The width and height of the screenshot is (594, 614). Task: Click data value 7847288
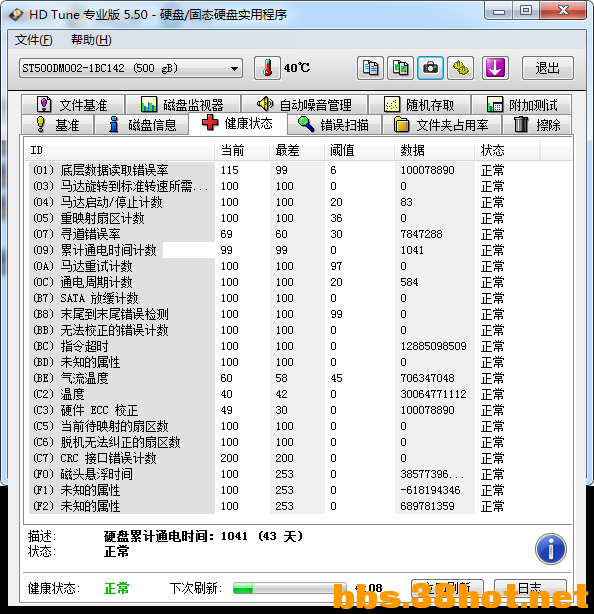421,234
